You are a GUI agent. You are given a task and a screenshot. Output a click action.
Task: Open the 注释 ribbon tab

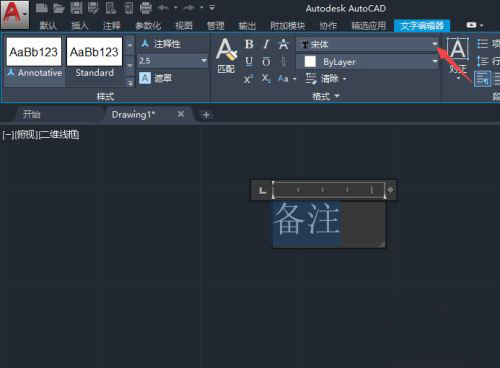[x=111, y=26]
